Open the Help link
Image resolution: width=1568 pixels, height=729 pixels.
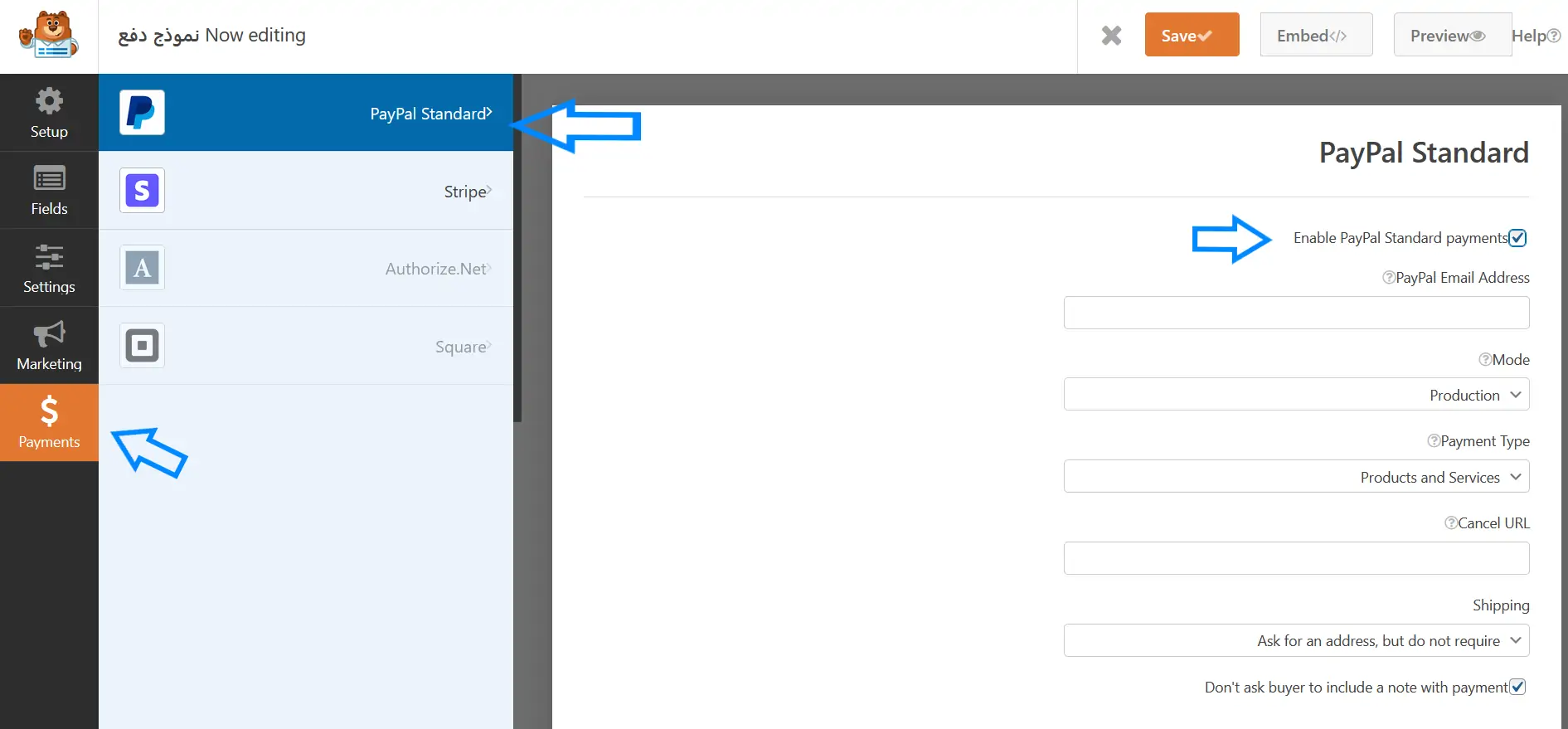click(x=1536, y=36)
